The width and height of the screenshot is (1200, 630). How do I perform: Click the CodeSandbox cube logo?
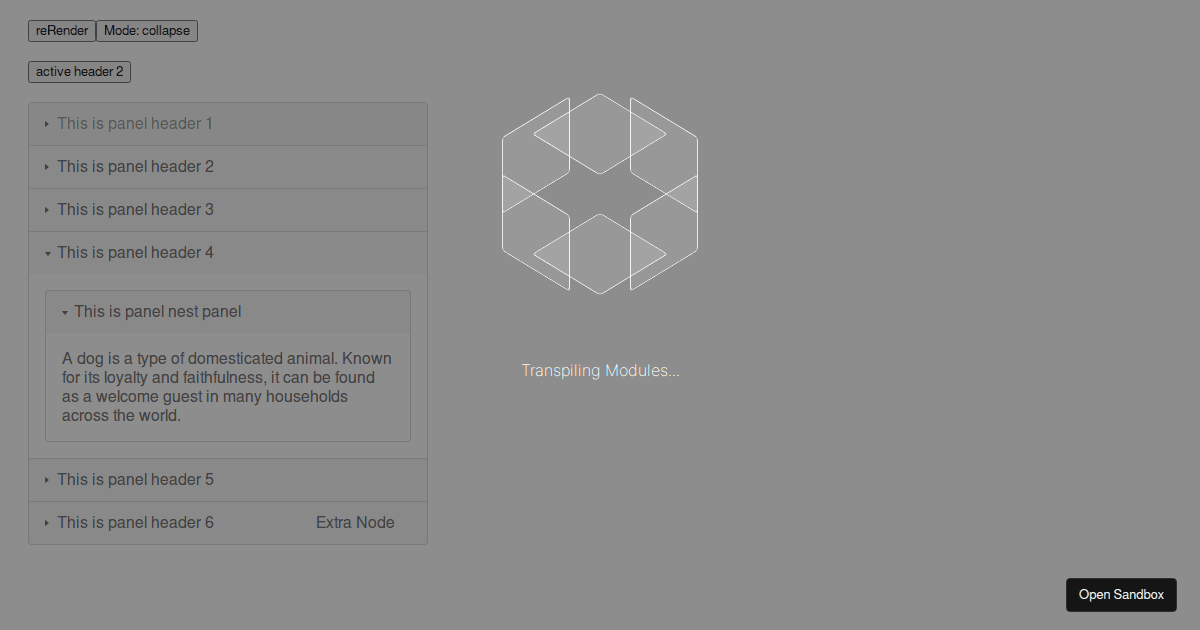tap(599, 193)
